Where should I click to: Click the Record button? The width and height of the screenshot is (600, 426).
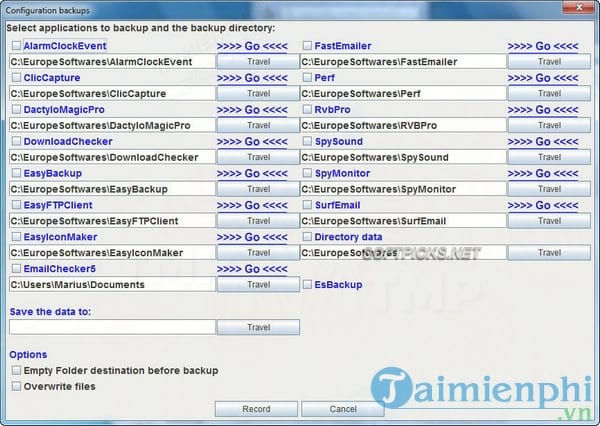[256, 409]
